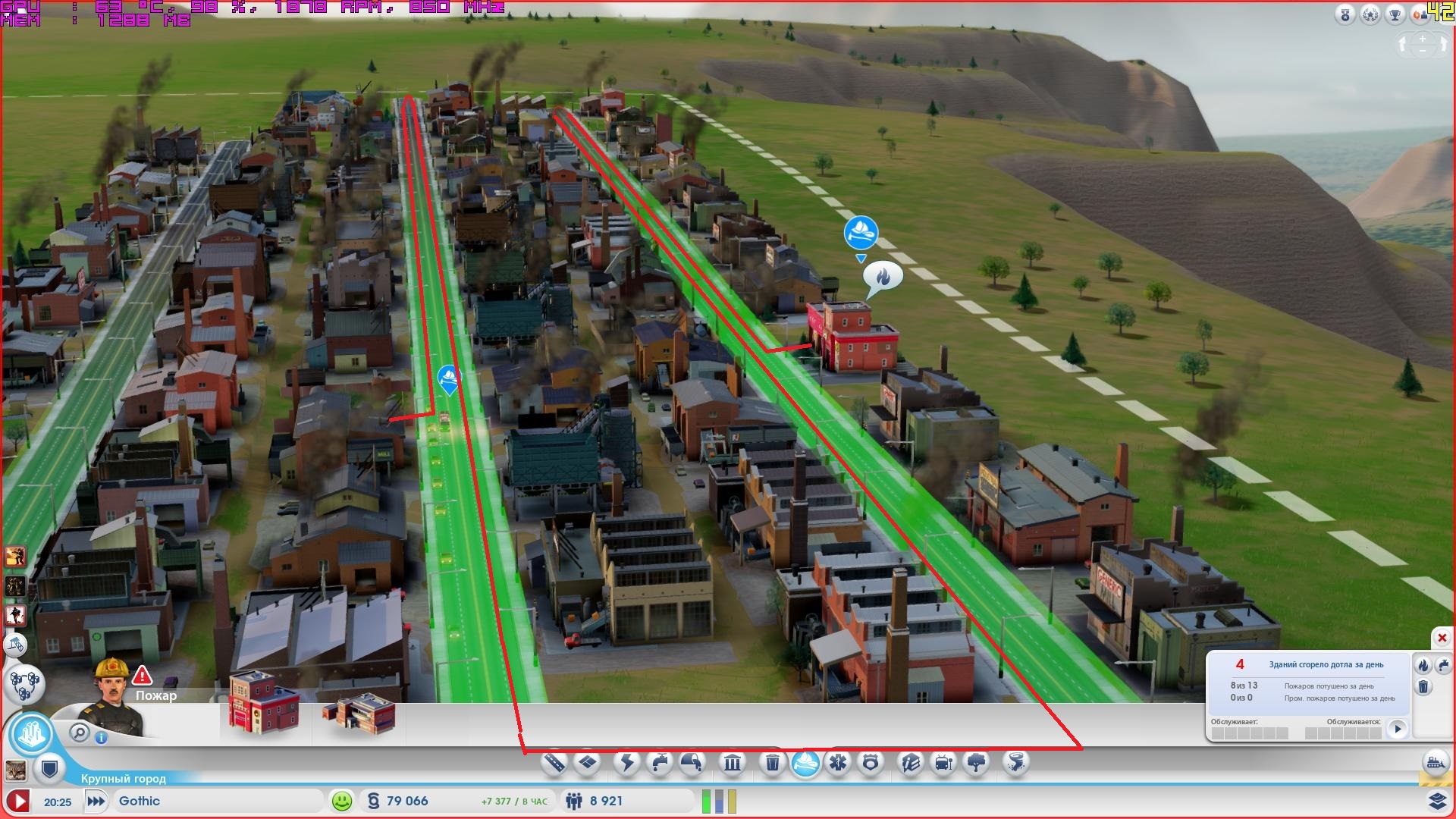Open the Government building menu
The image size is (1456, 819).
click(x=733, y=762)
